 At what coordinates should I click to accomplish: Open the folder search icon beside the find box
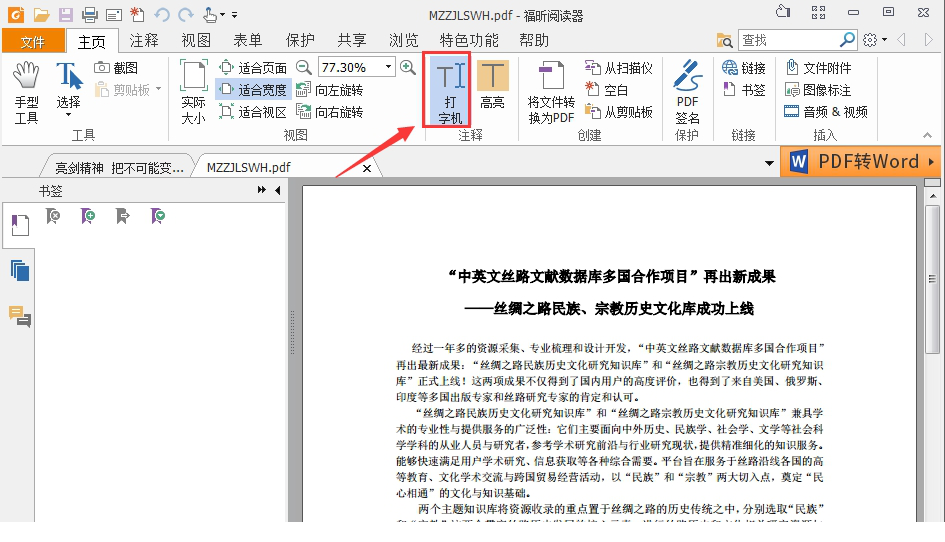724,40
